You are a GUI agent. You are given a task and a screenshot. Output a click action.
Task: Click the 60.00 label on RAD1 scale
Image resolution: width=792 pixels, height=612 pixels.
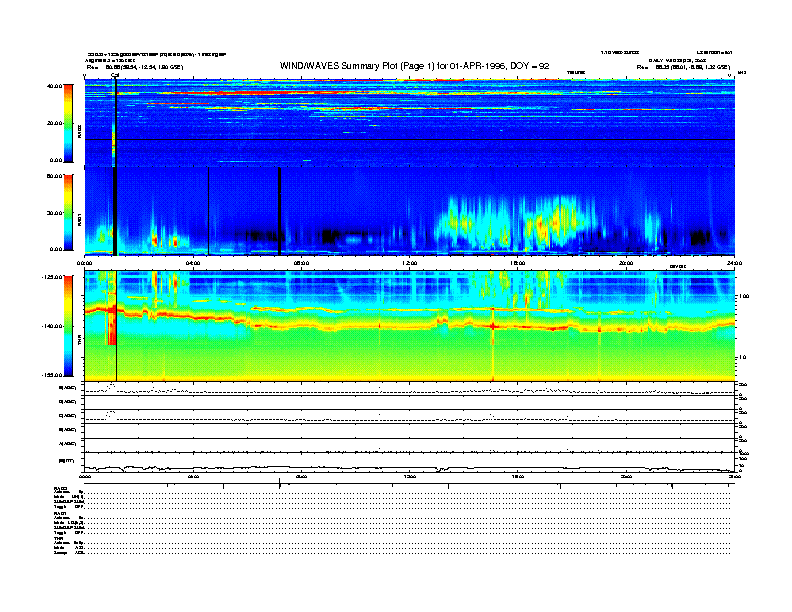tap(55, 176)
